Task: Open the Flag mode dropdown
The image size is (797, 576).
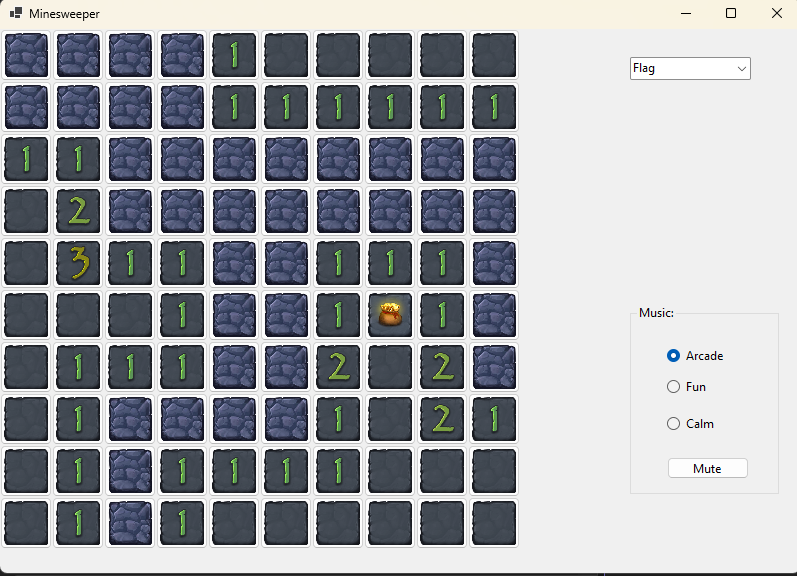Action: tap(690, 69)
